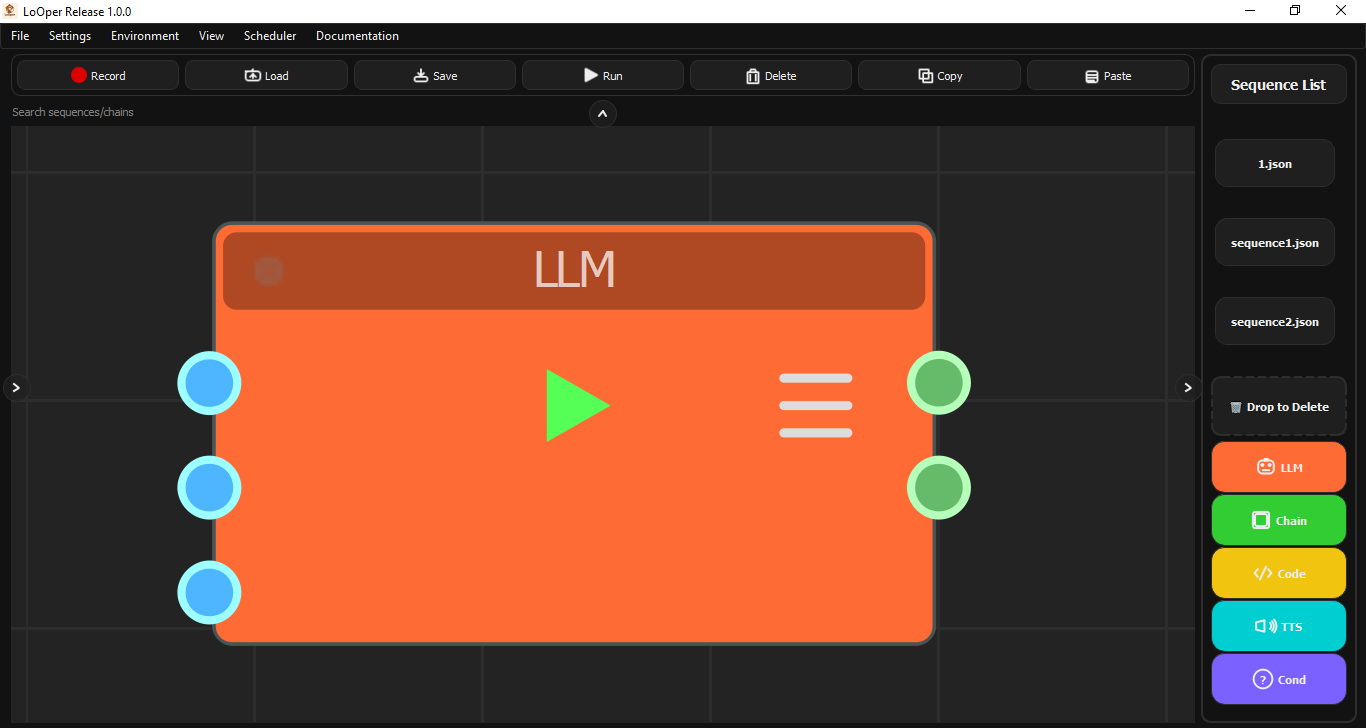Viewport: 1366px width, 728px height.
Task: Add a Code node
Action: (x=1278, y=572)
